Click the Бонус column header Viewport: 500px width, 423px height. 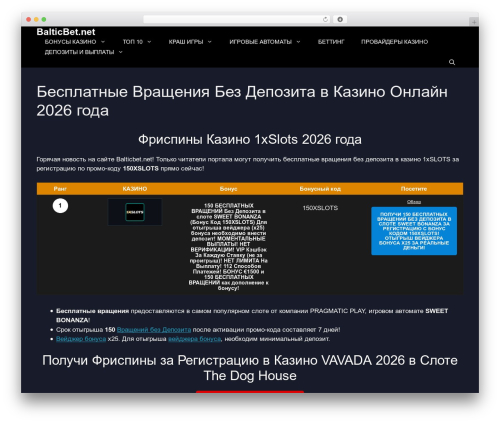(228, 189)
